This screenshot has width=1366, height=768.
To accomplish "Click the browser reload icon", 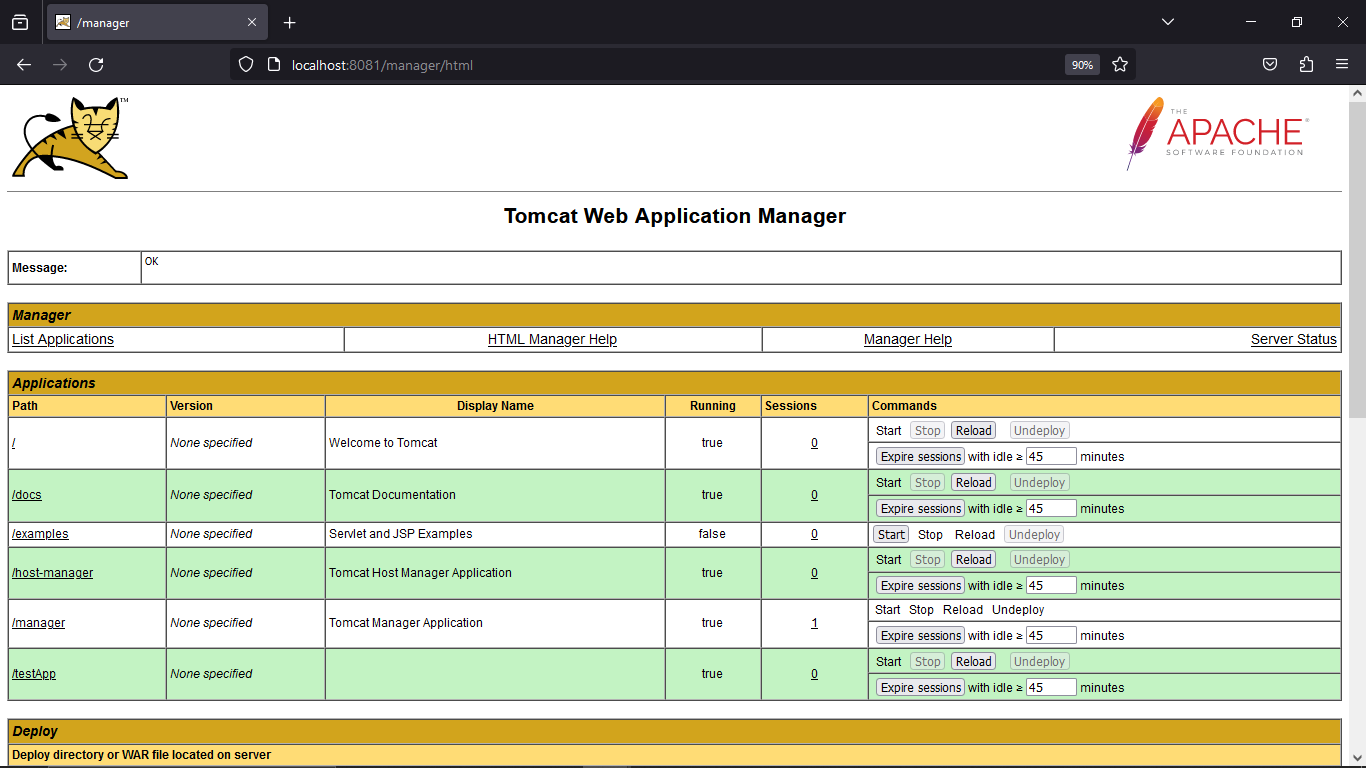I will tap(96, 65).
